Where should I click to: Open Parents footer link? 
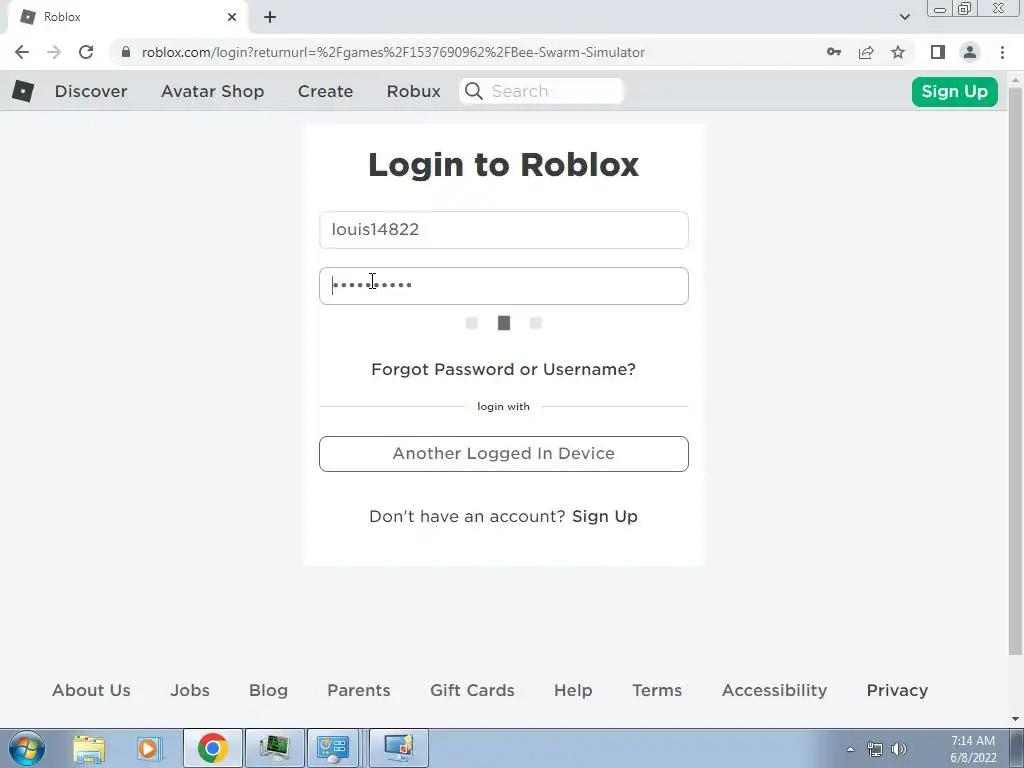359,690
